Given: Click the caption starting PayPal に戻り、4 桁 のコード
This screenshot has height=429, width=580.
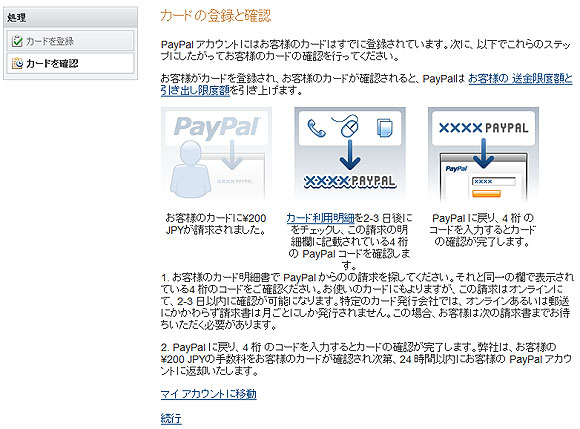Looking at the screenshot, I should (x=483, y=230).
